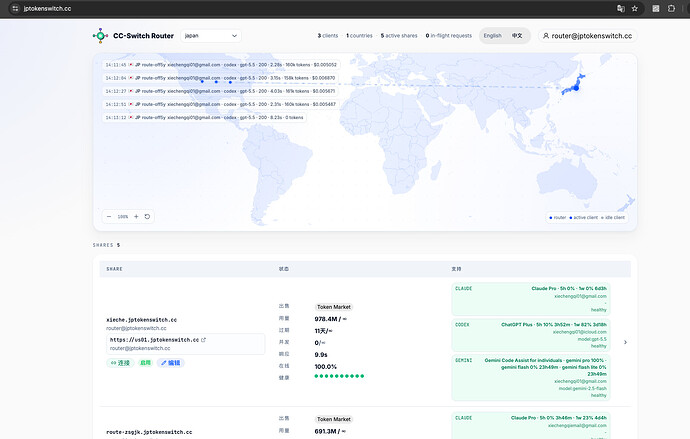Open the CLAUDE Claude Pro card for xiechengqi01@gmail.com
690x439 pixels.
(x=531, y=299)
